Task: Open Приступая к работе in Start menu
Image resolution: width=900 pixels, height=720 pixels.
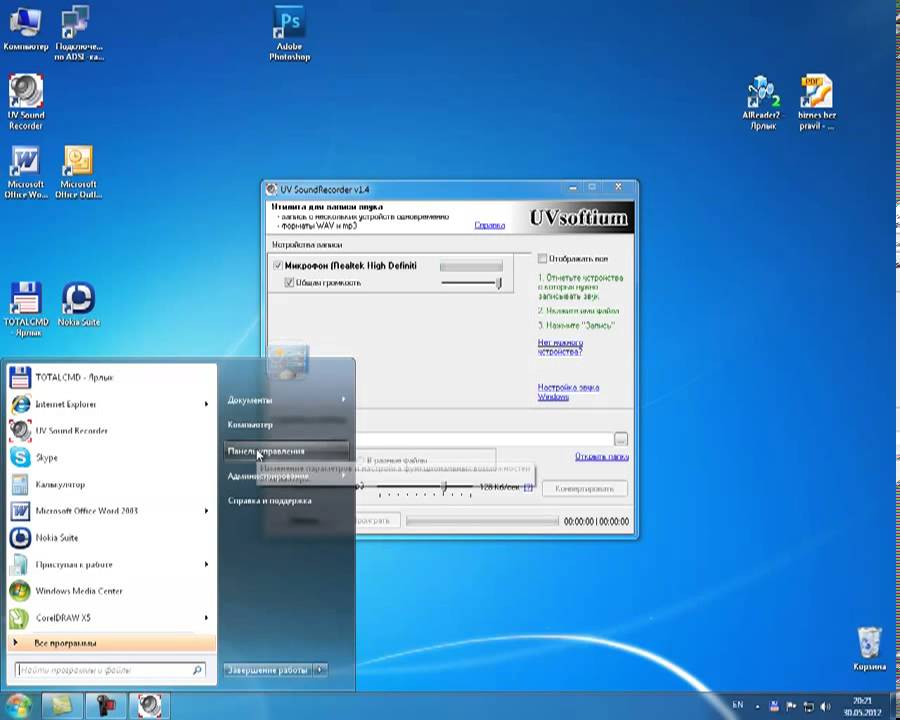Action: click(x=112, y=564)
